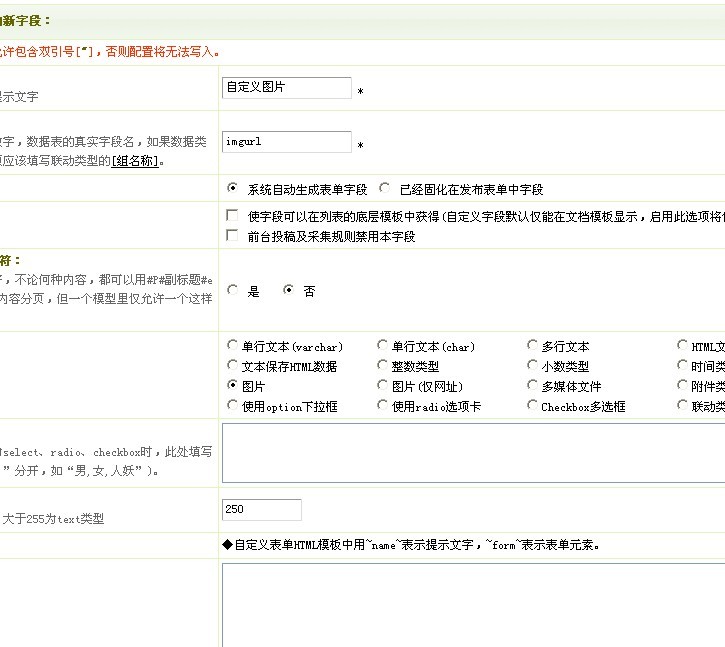Choose 整数类型 data type

[382, 365]
